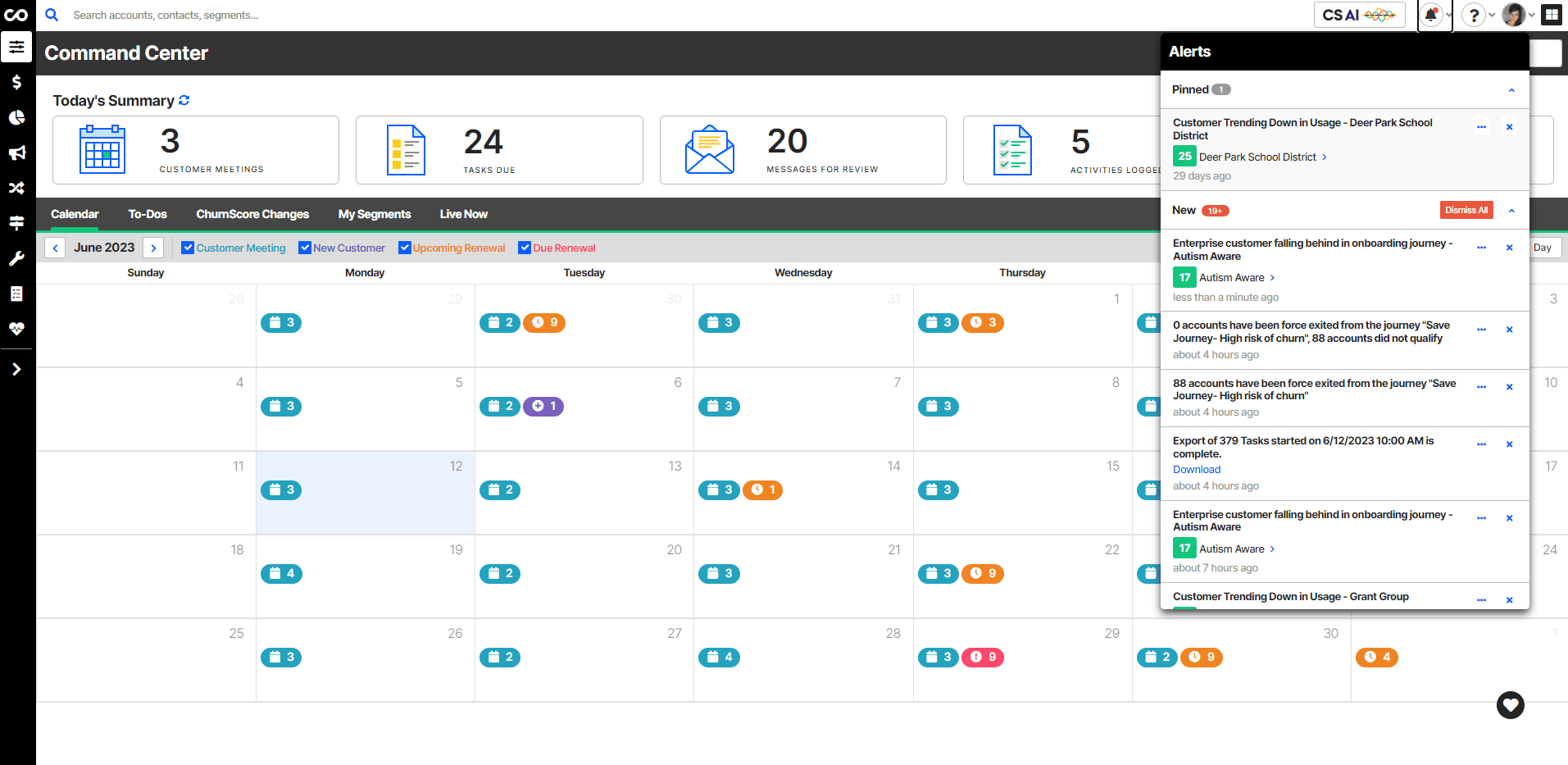This screenshot has width=1568, height=765.
Task: Open the wrench admin icon in sidebar
Action: pos(16,258)
